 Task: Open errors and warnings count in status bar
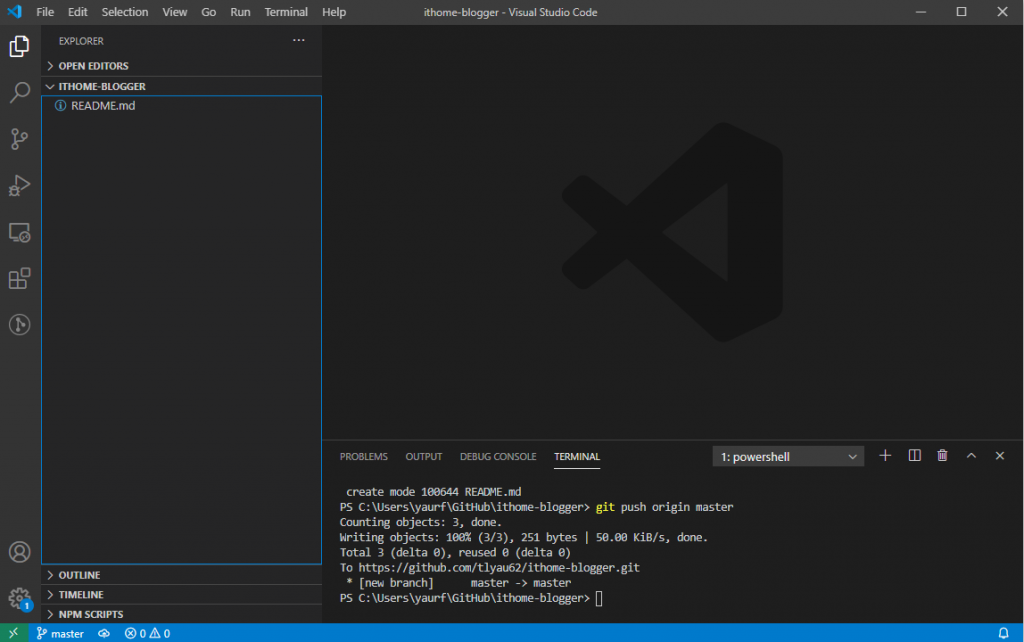point(148,634)
